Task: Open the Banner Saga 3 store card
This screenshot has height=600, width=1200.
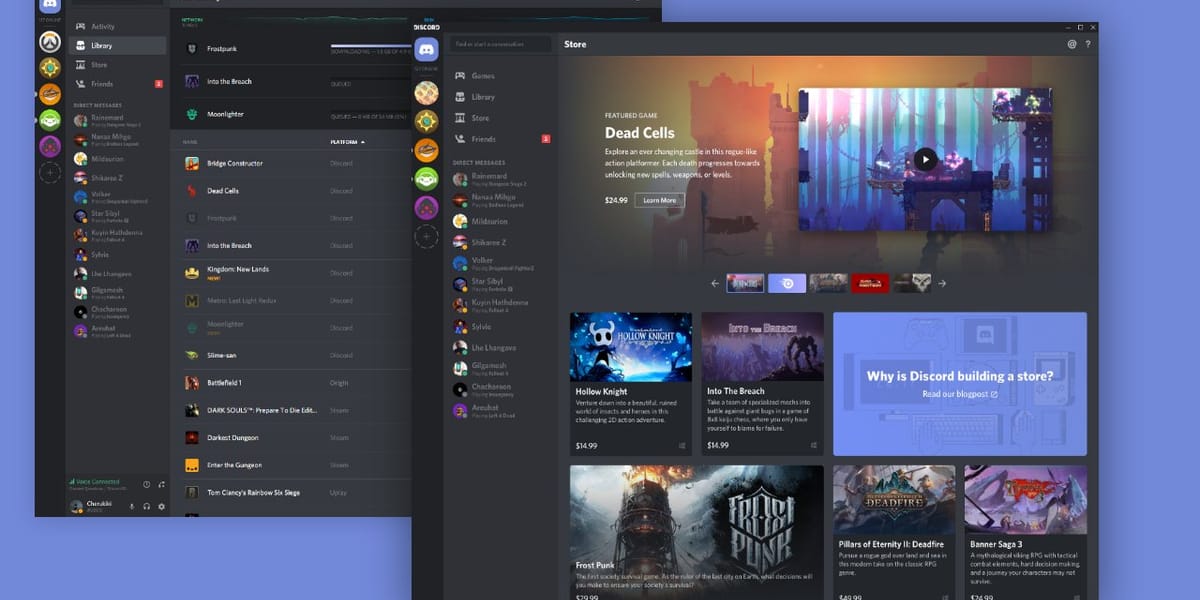Action: (x=1026, y=532)
